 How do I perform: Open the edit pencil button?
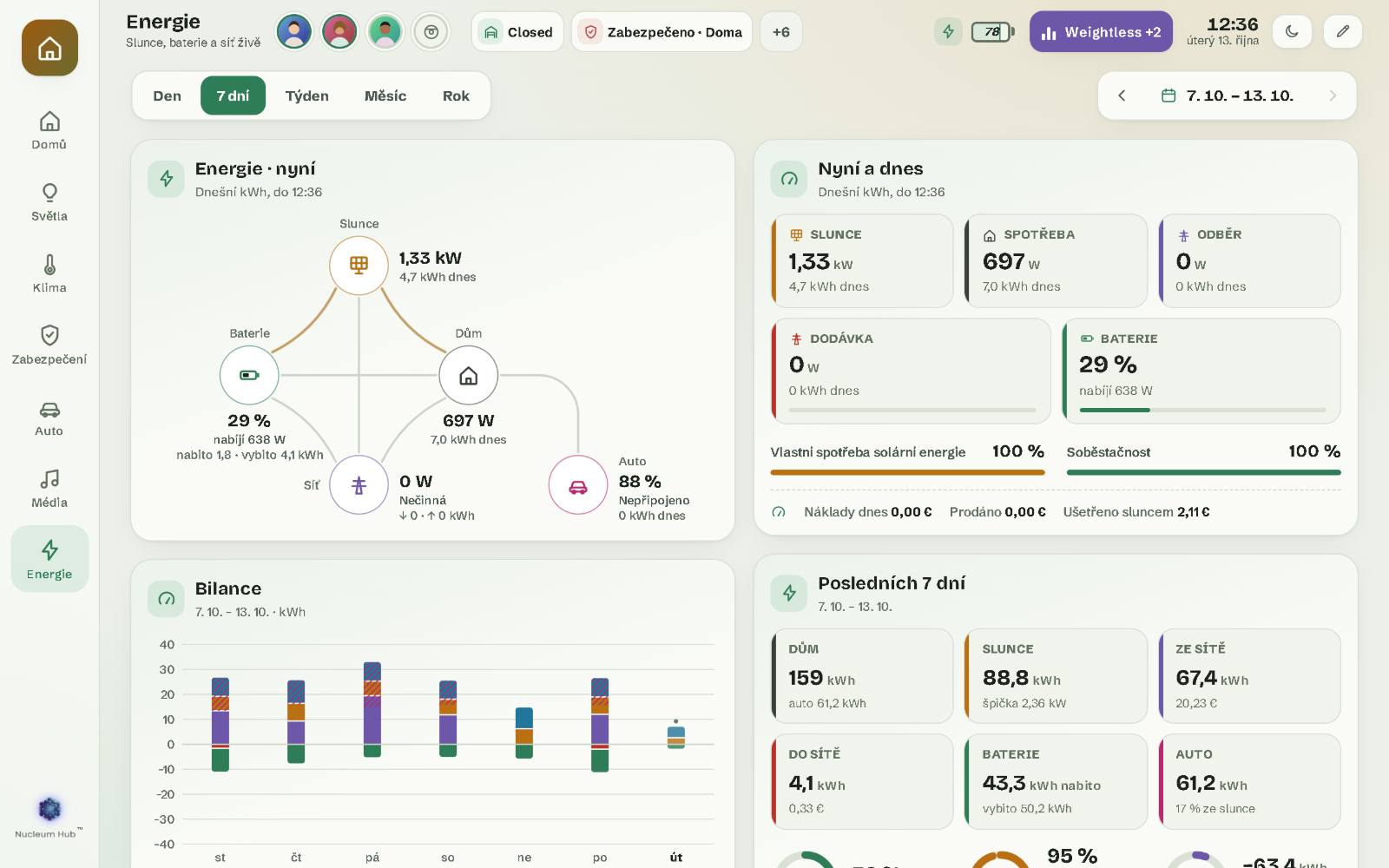(x=1342, y=32)
